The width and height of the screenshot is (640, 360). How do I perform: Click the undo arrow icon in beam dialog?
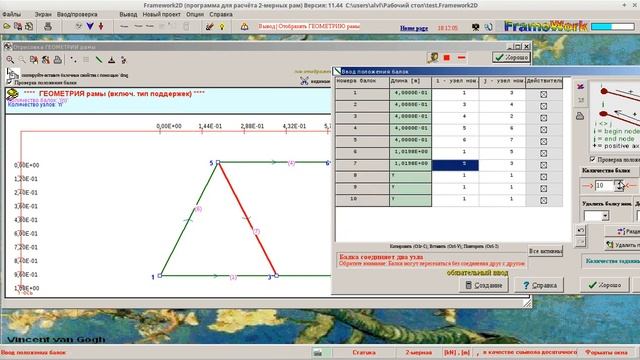click(580, 230)
